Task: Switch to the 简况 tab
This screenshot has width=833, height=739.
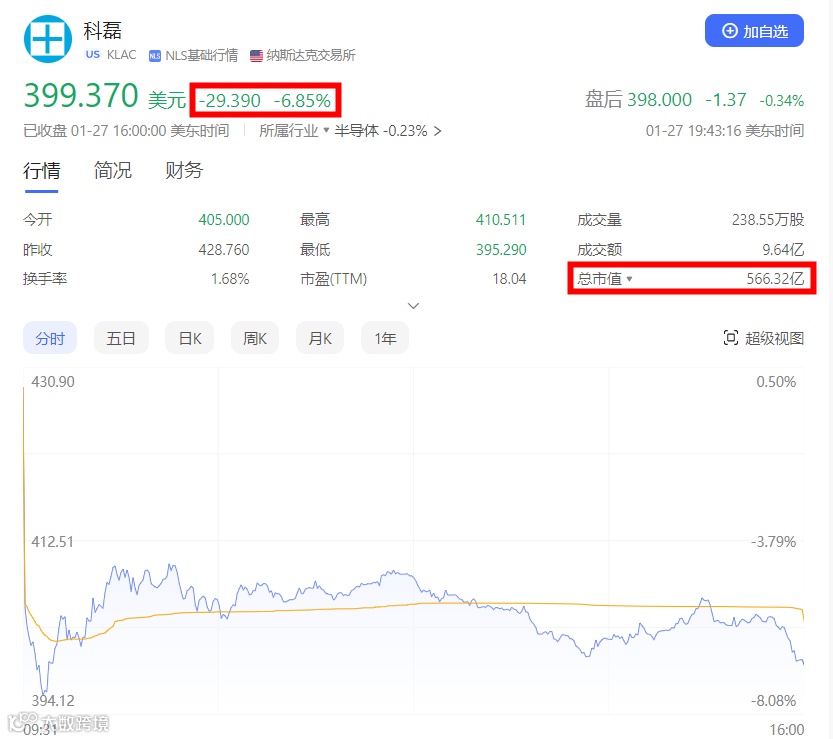Action: coord(113,171)
